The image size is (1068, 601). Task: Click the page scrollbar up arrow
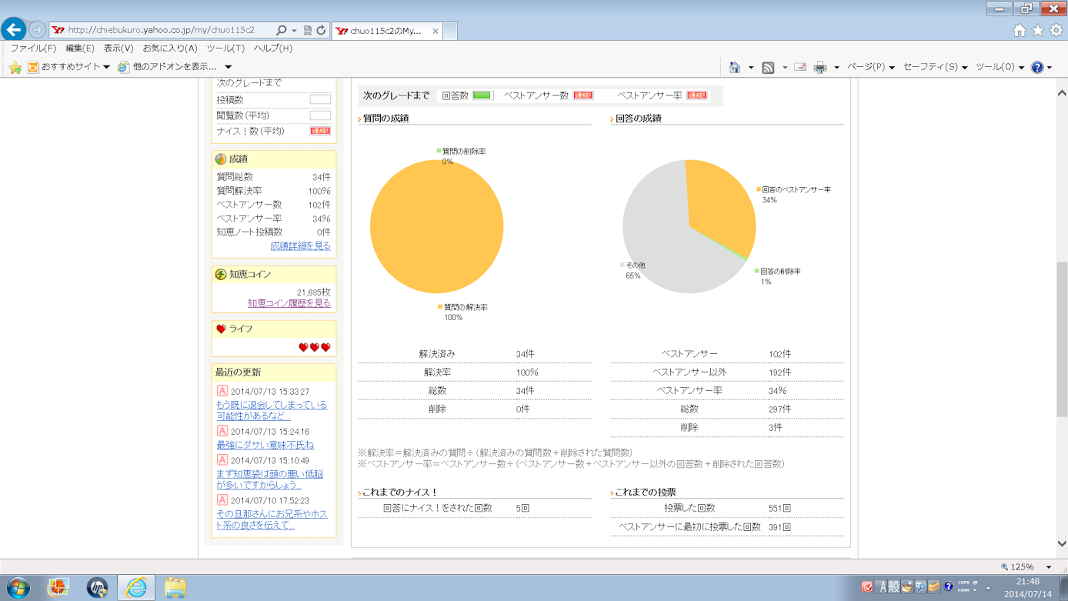click(1062, 92)
